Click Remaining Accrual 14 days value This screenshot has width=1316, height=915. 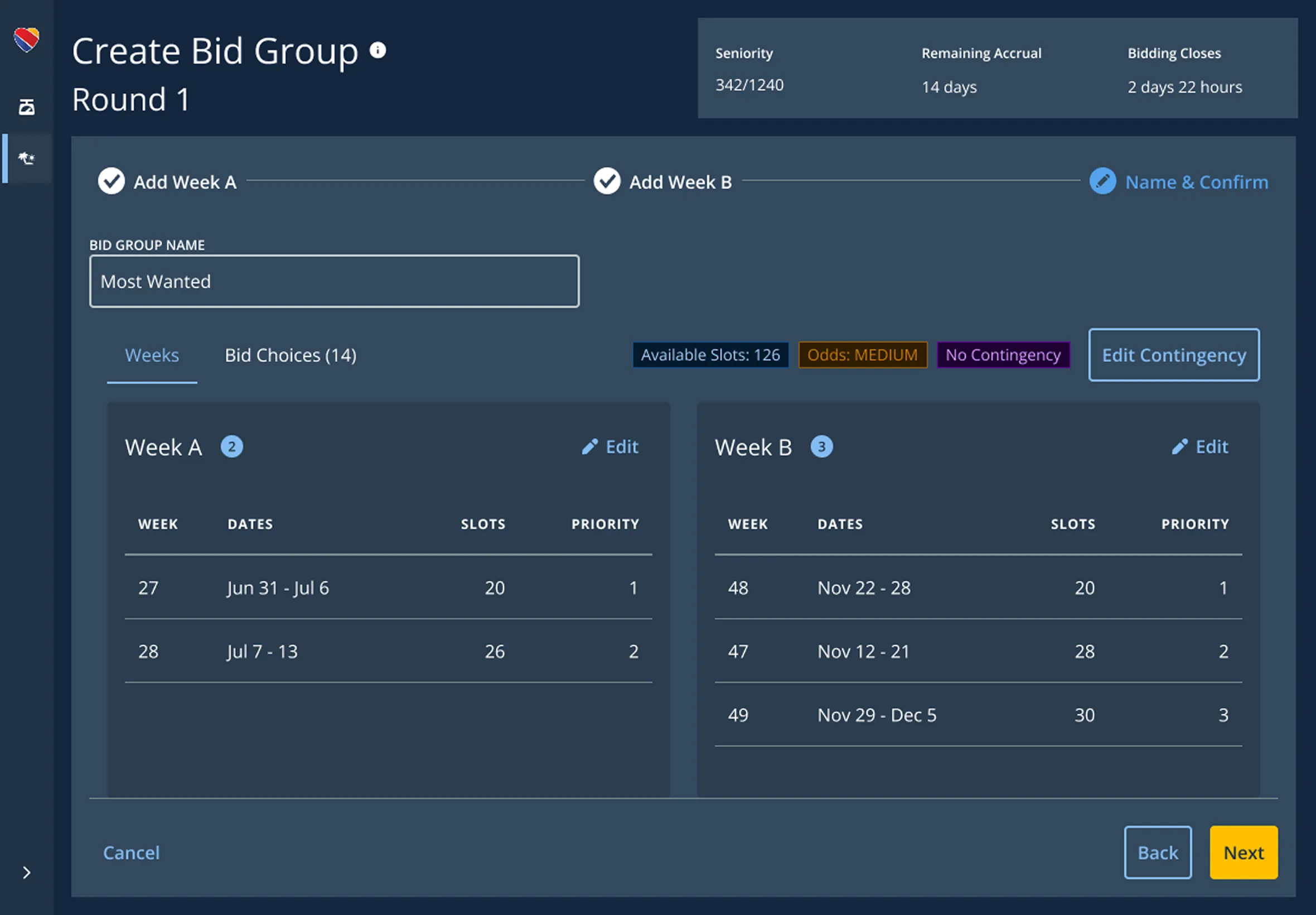click(949, 87)
